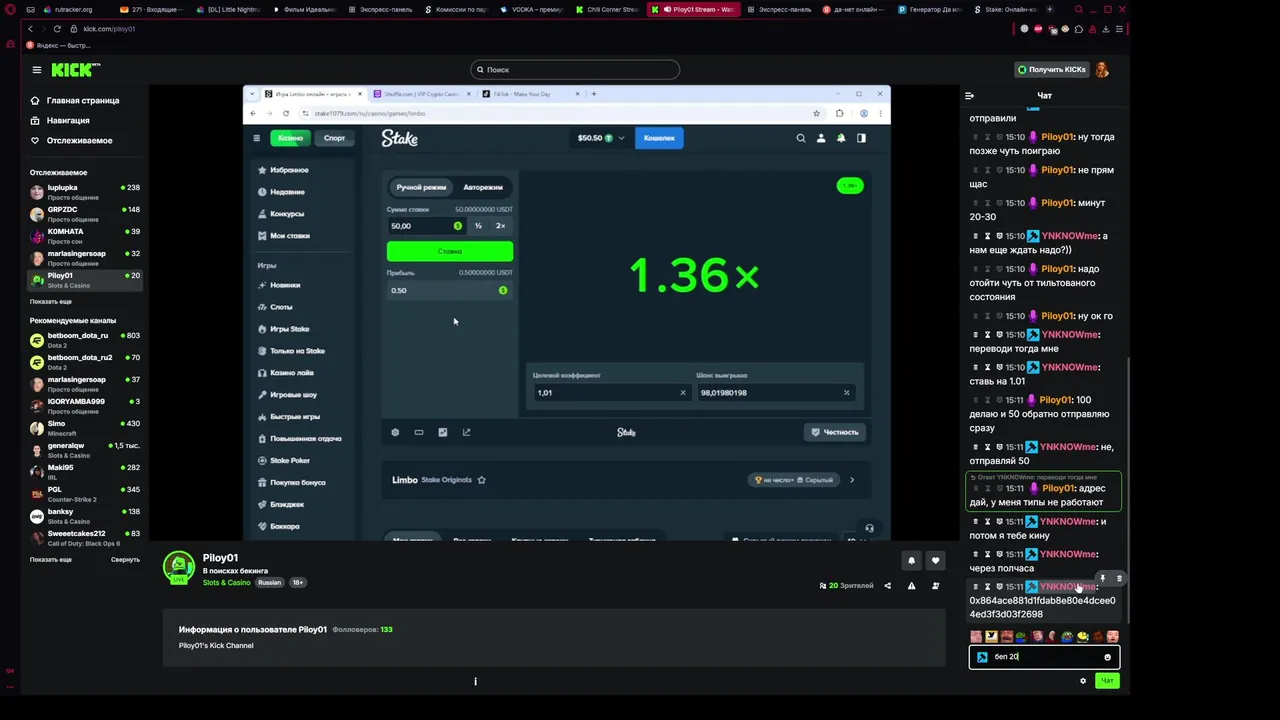Viewport: 1280px width, 720px height.
Task: Collapse recommended channels with Свернуть
Action: point(125,559)
